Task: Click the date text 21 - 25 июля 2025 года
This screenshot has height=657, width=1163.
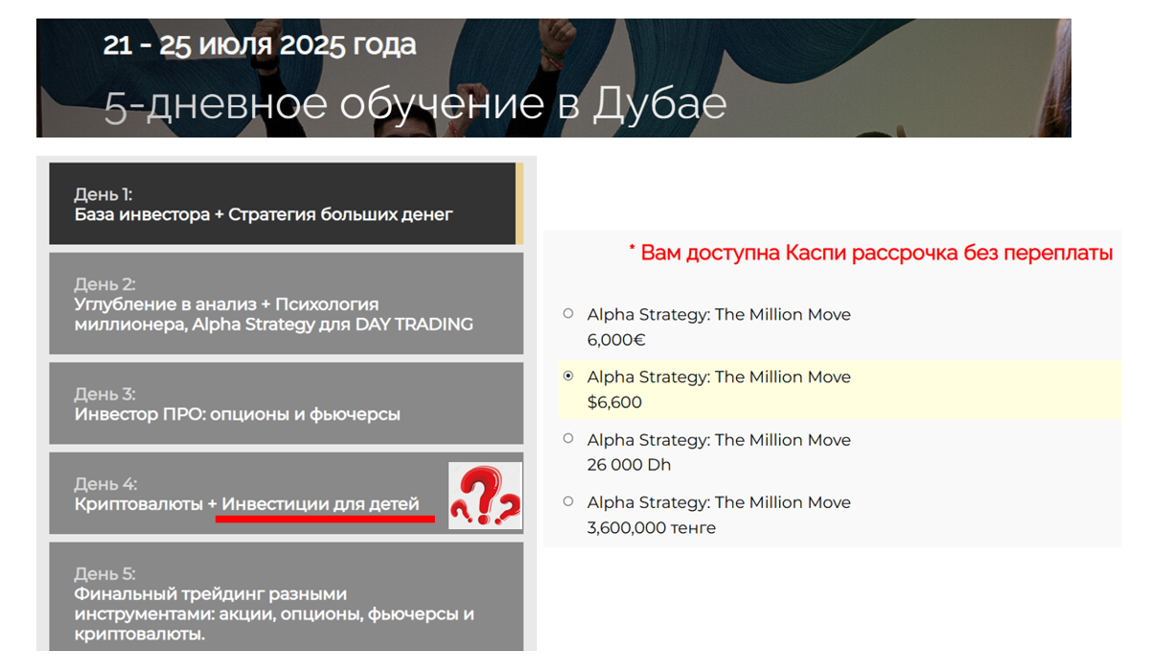Action: pos(260,44)
